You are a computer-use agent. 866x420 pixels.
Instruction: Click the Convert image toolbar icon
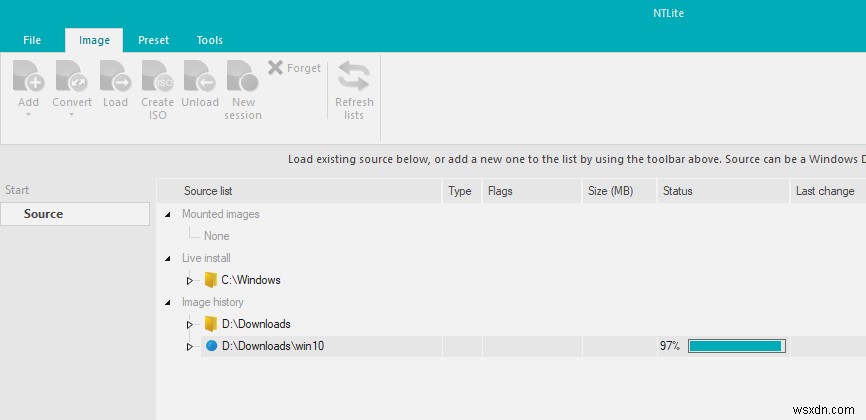(72, 76)
